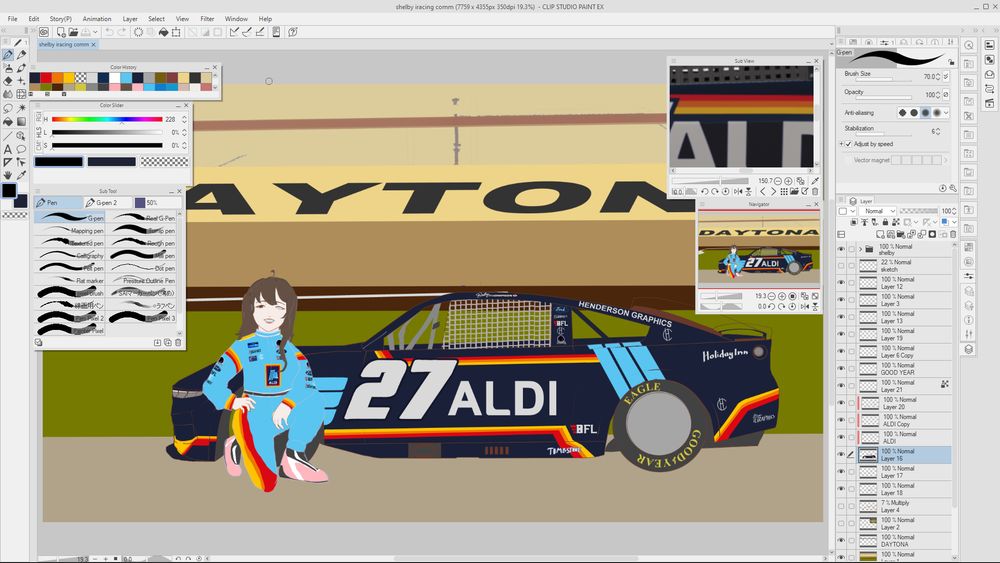
Task: Open the Anti-aliasing dropdown arrow
Action: pyautogui.click(x=946, y=113)
